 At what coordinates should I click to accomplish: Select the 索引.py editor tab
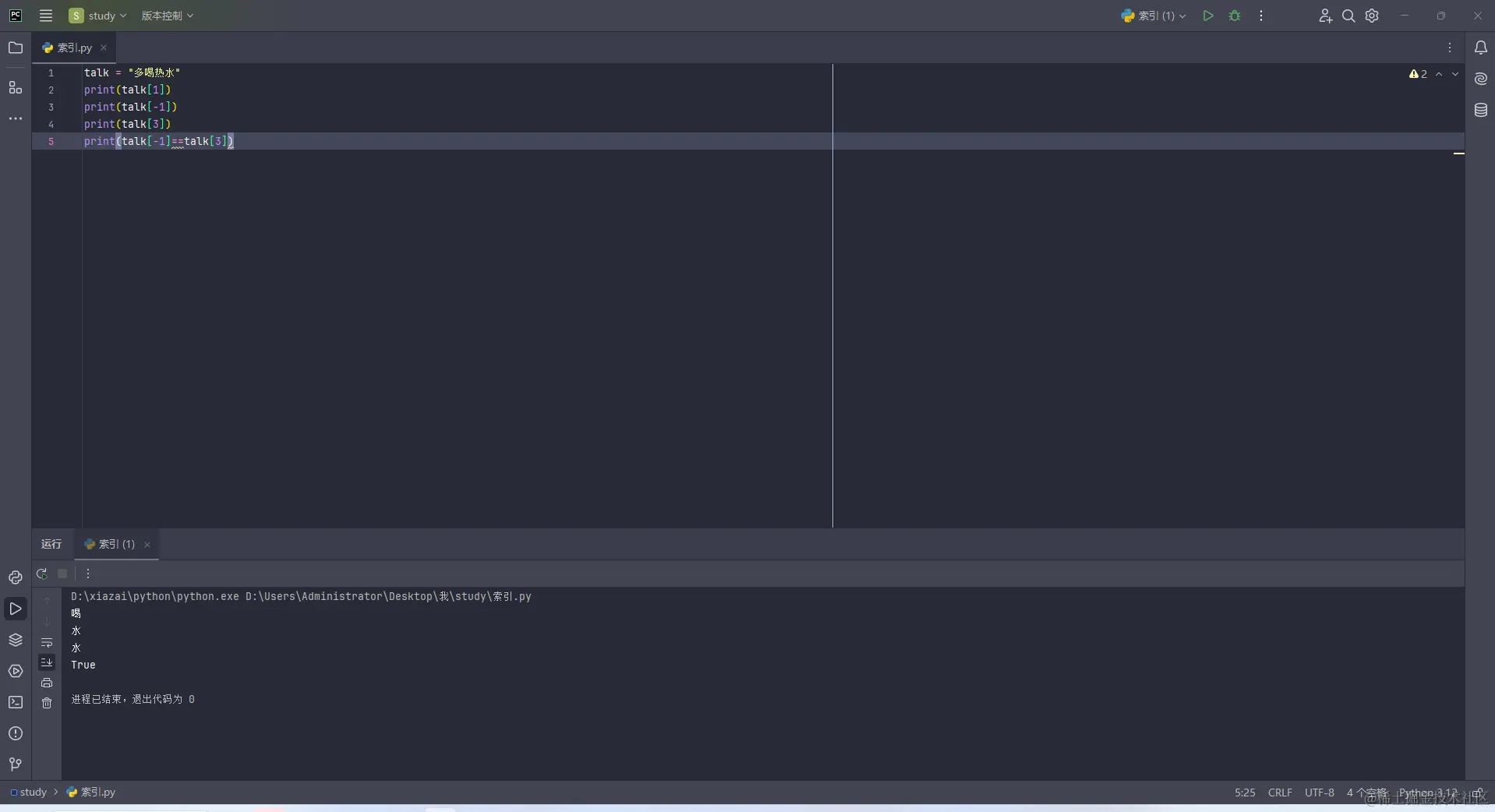(x=74, y=48)
